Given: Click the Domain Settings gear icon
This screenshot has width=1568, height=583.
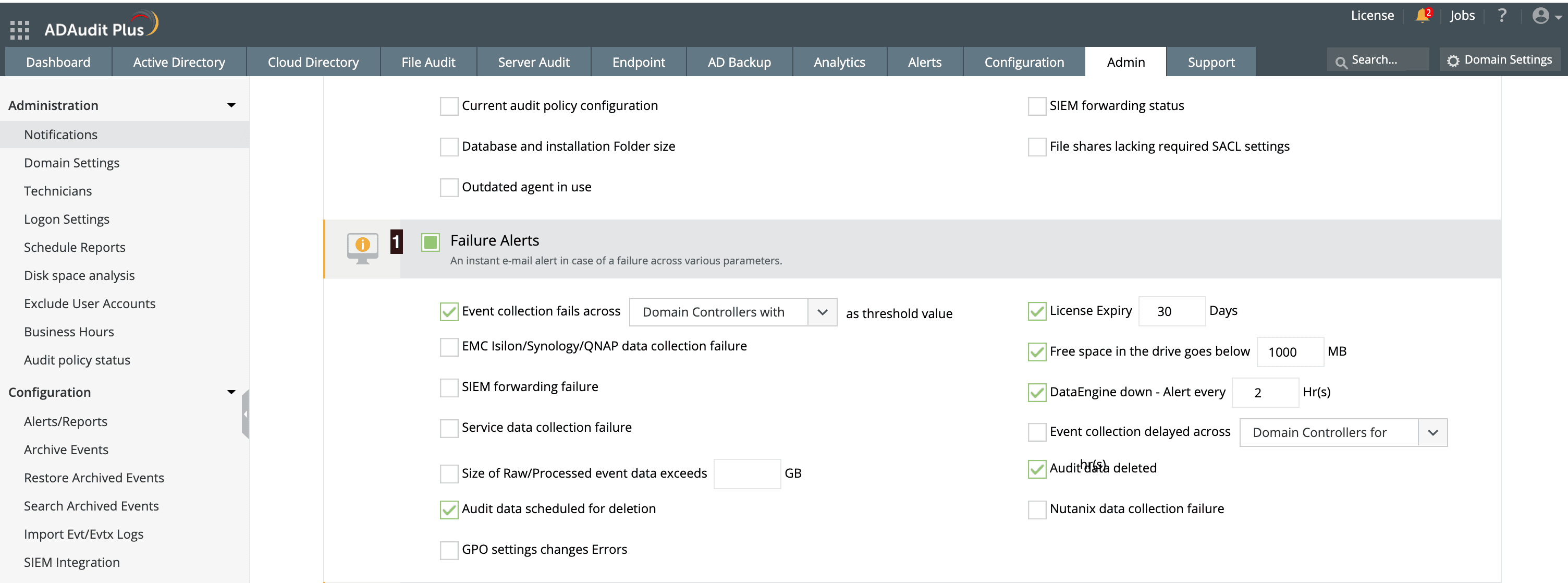Looking at the screenshot, I should (x=1453, y=61).
